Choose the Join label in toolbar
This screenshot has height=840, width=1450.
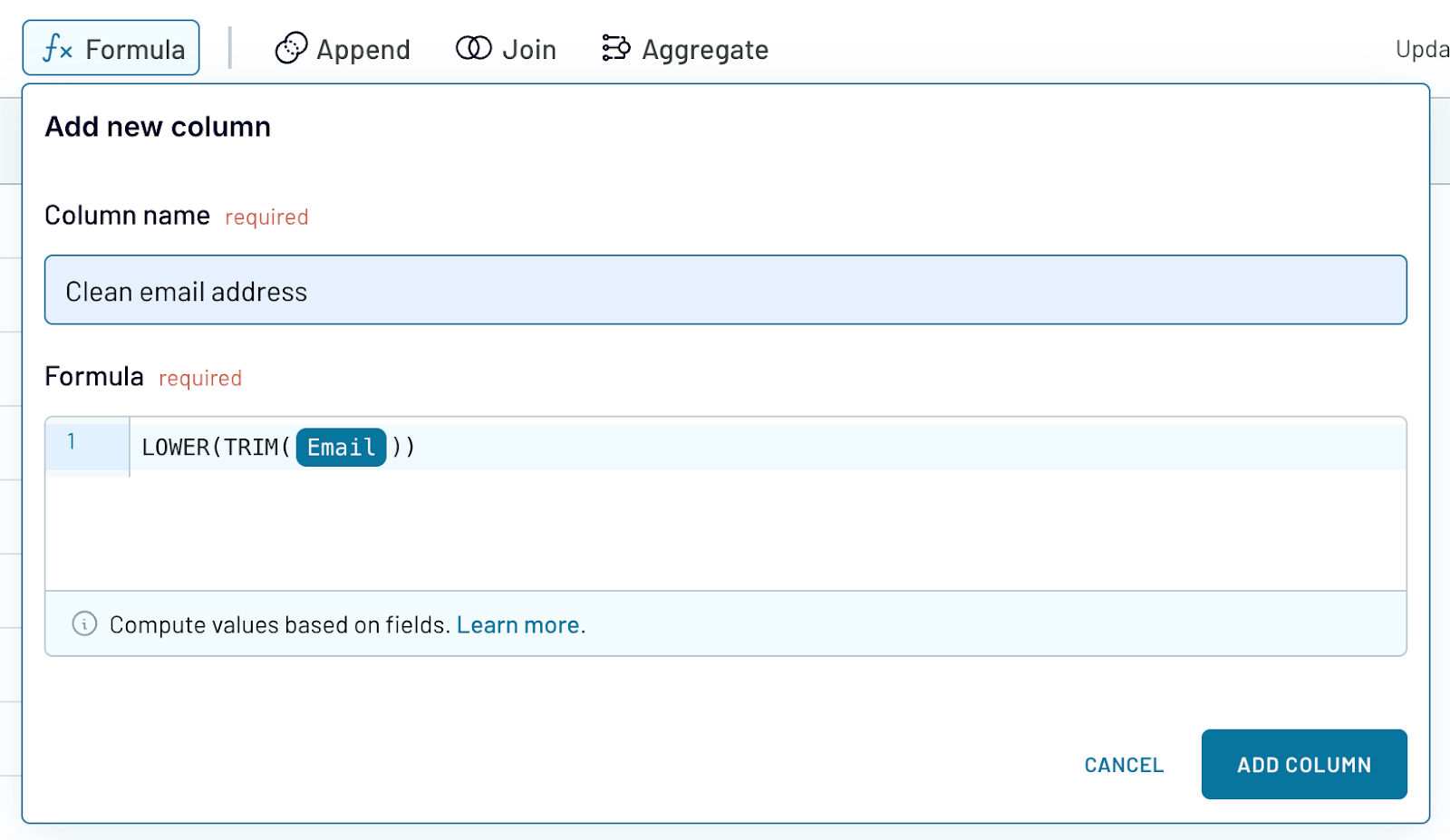[529, 49]
